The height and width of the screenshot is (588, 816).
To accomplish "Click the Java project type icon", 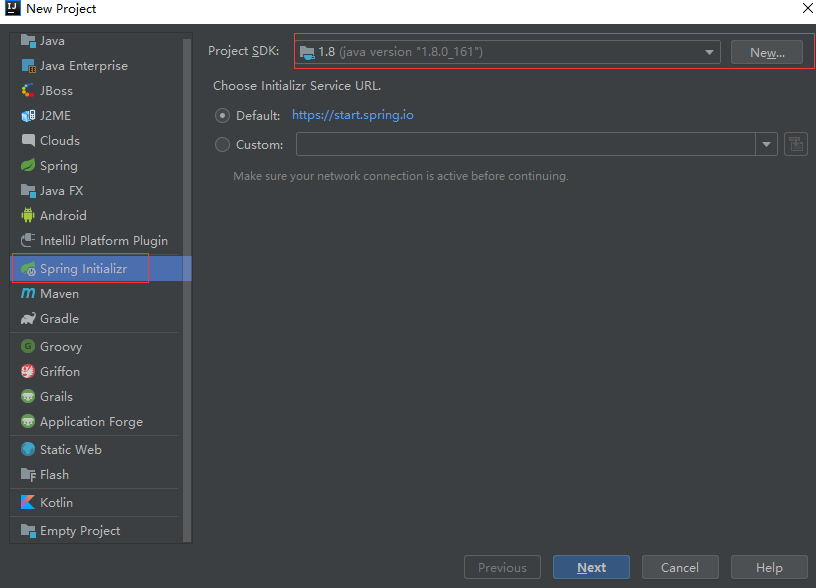I will pyautogui.click(x=28, y=41).
